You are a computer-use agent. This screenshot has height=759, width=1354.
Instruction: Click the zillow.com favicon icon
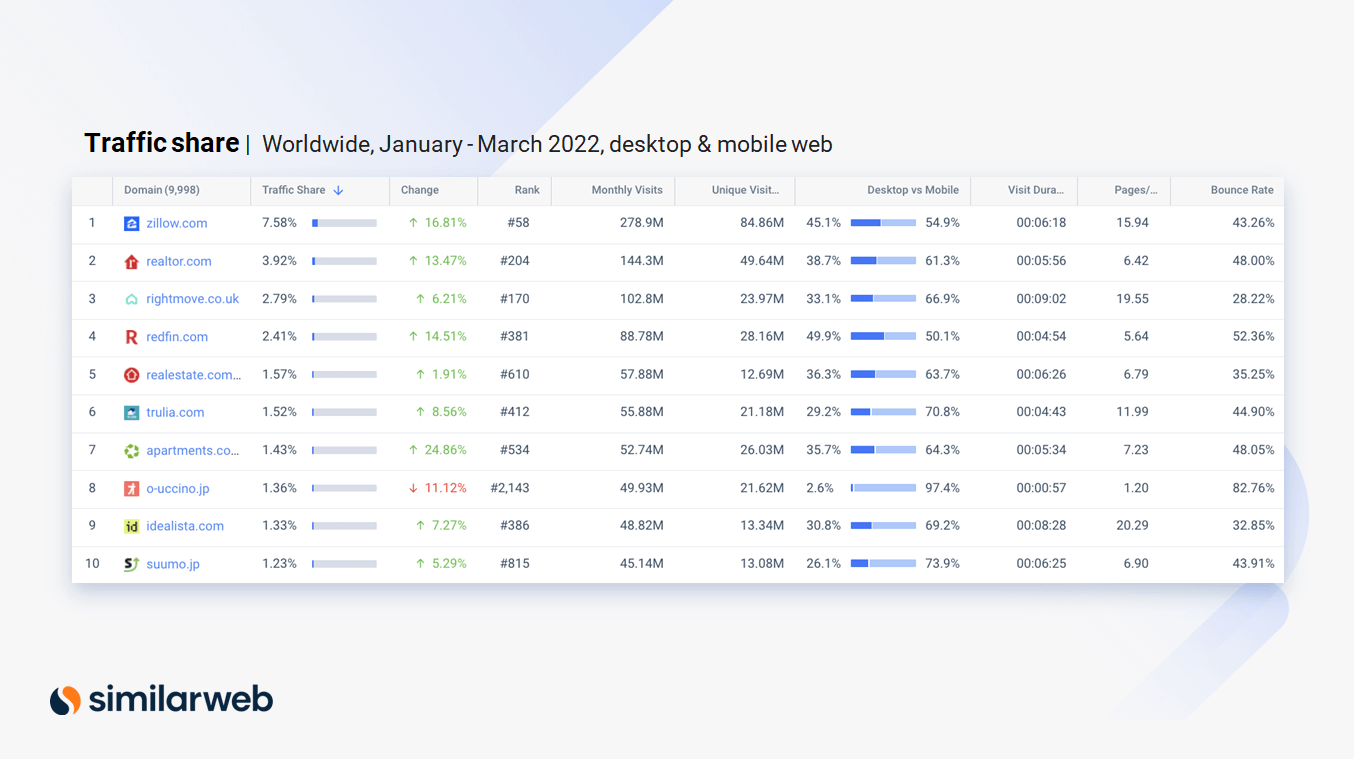coord(131,224)
